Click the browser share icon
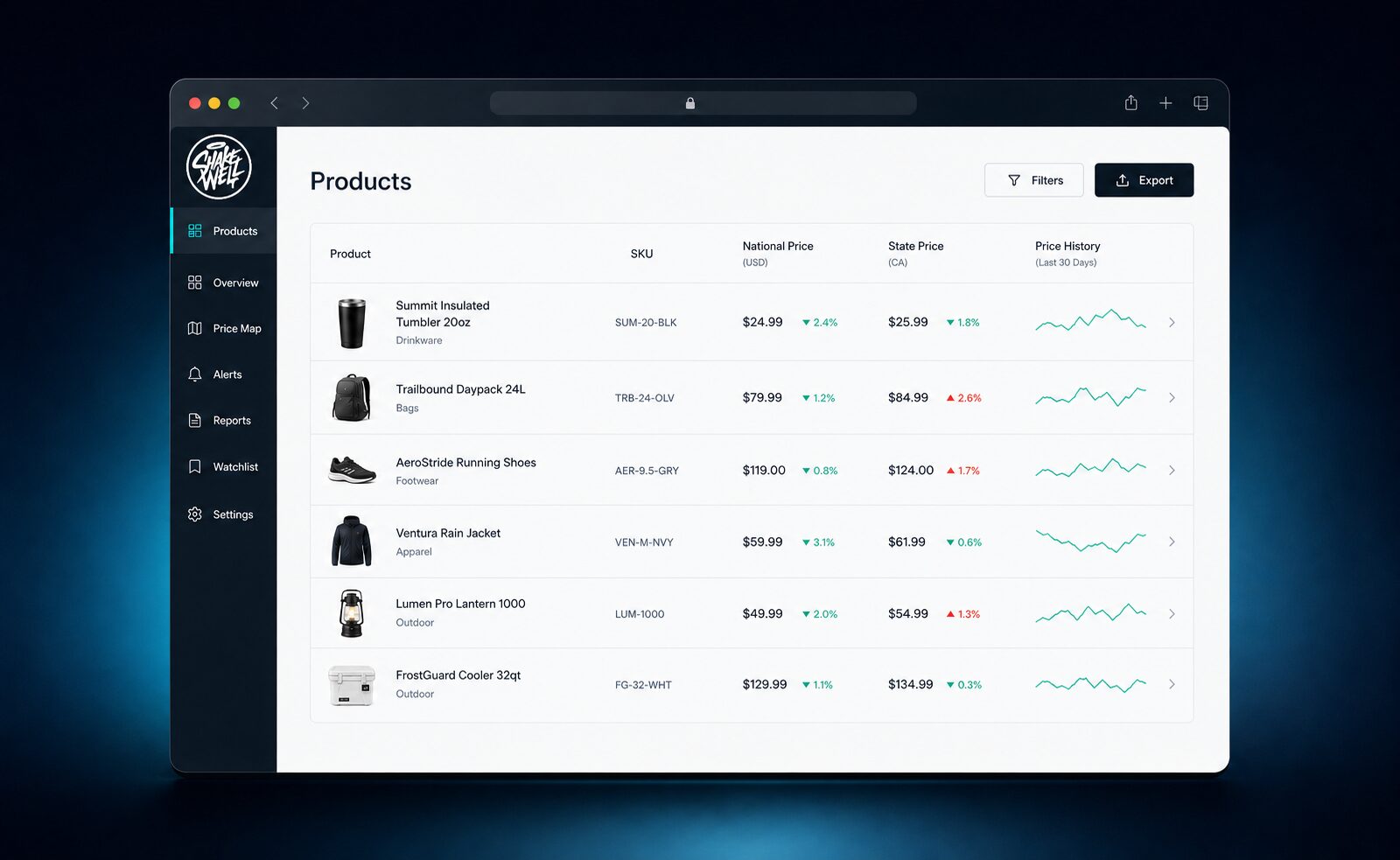Screen dimensions: 1400x860 pos(1131,102)
